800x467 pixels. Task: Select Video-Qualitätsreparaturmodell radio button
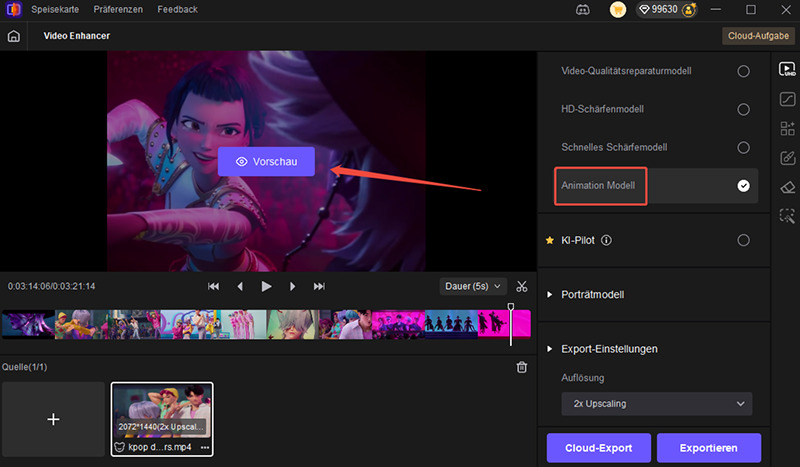click(743, 71)
